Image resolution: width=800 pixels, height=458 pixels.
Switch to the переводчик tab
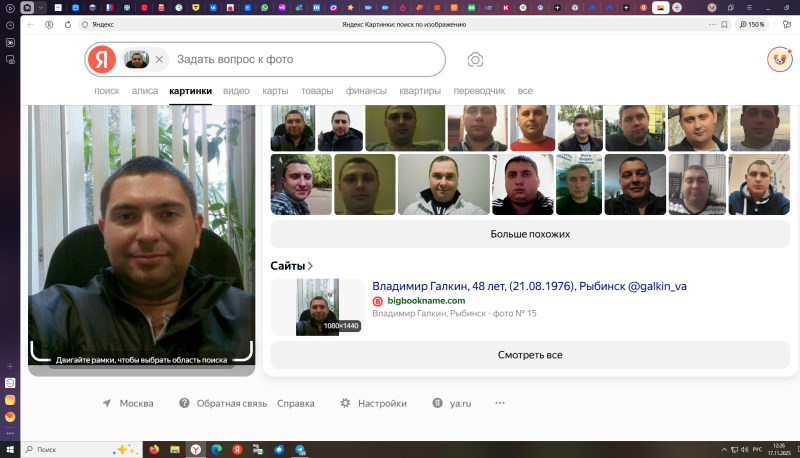click(x=479, y=91)
